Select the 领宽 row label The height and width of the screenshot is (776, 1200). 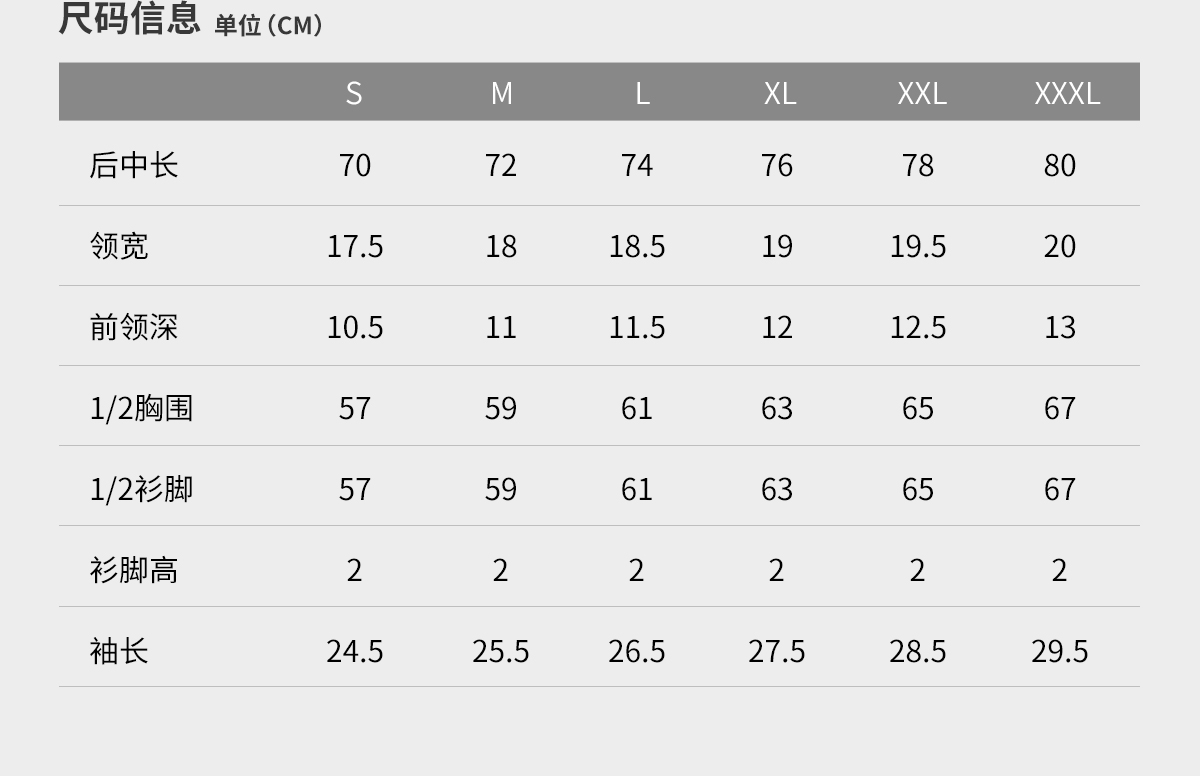tap(119, 246)
